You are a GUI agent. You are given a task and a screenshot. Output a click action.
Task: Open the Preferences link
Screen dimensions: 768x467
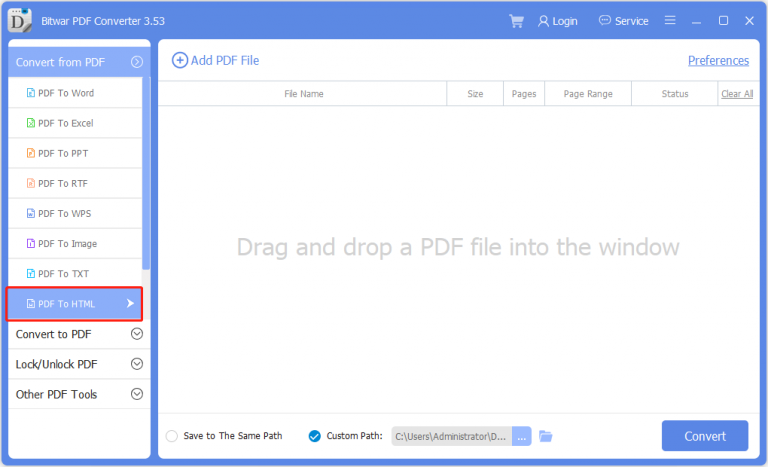coord(718,60)
